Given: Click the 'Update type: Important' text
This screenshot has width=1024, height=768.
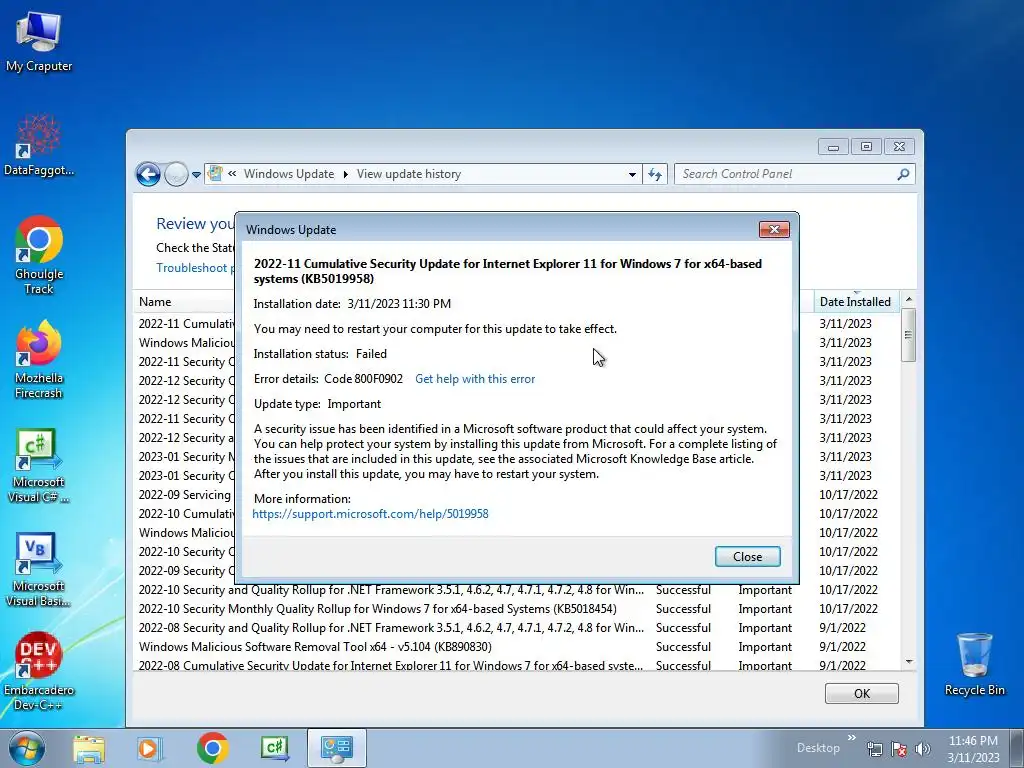Looking at the screenshot, I should tap(317, 404).
